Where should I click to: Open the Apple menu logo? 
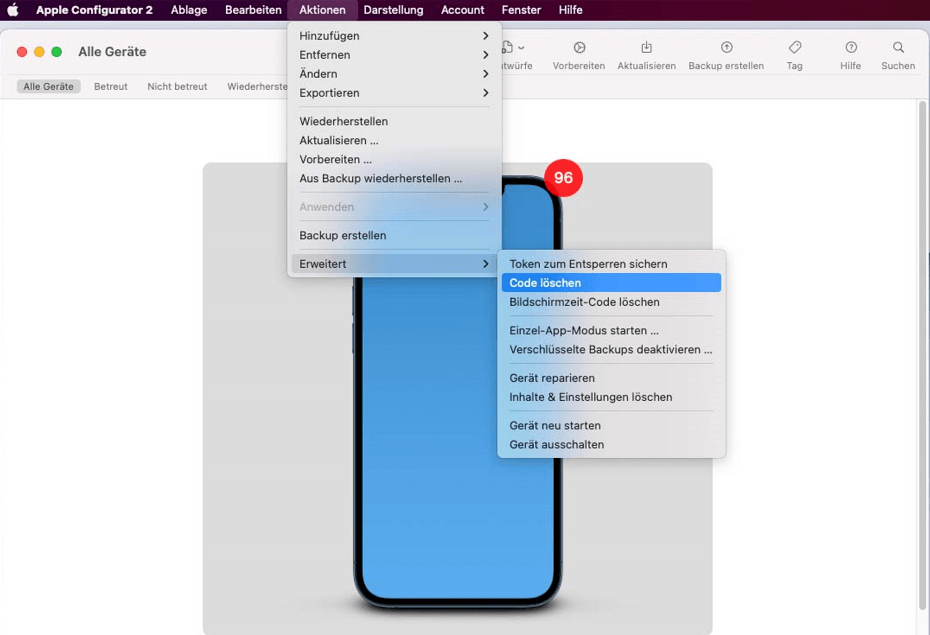(x=13, y=10)
